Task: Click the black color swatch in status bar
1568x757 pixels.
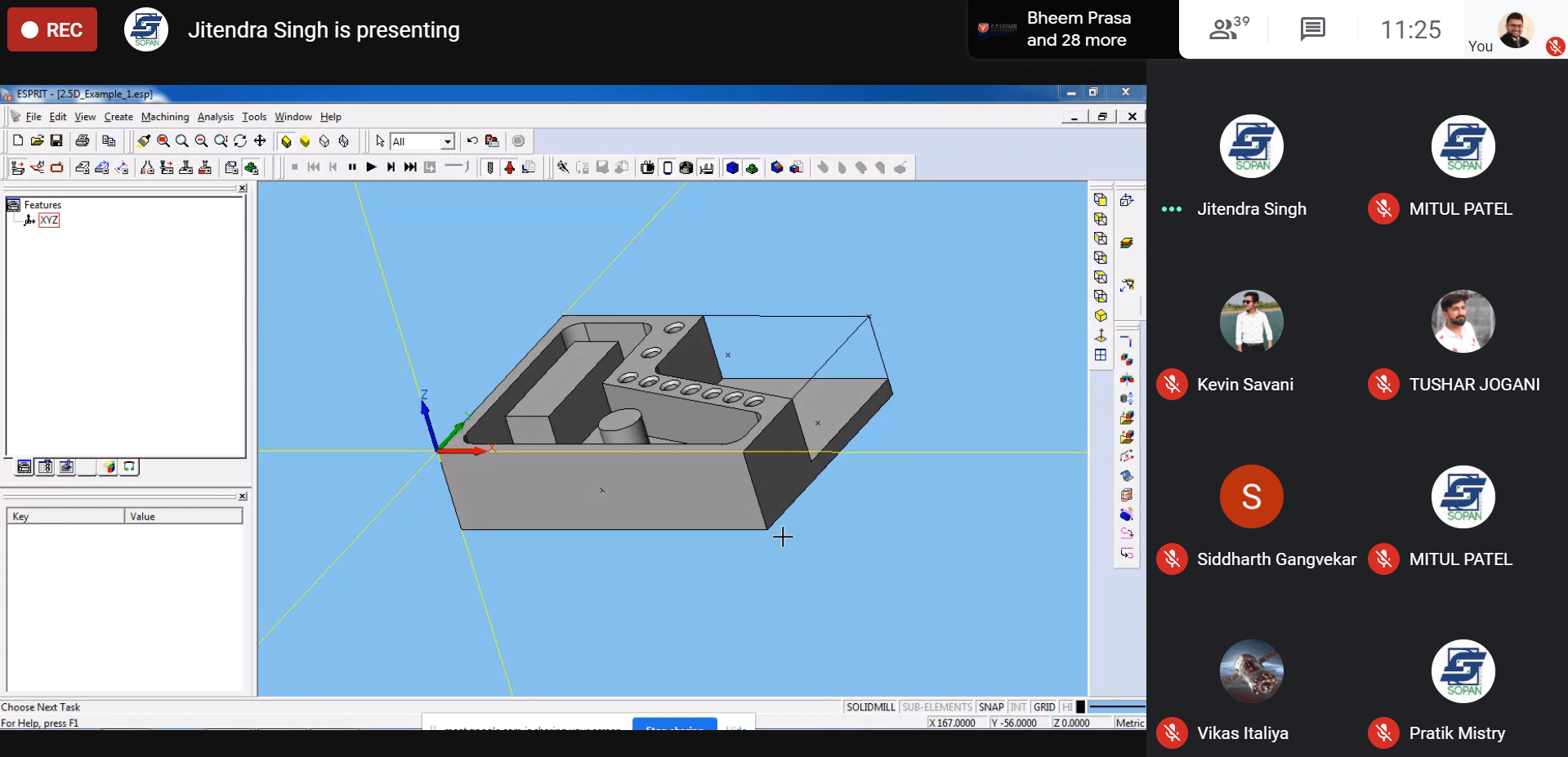Action: click(x=1080, y=707)
